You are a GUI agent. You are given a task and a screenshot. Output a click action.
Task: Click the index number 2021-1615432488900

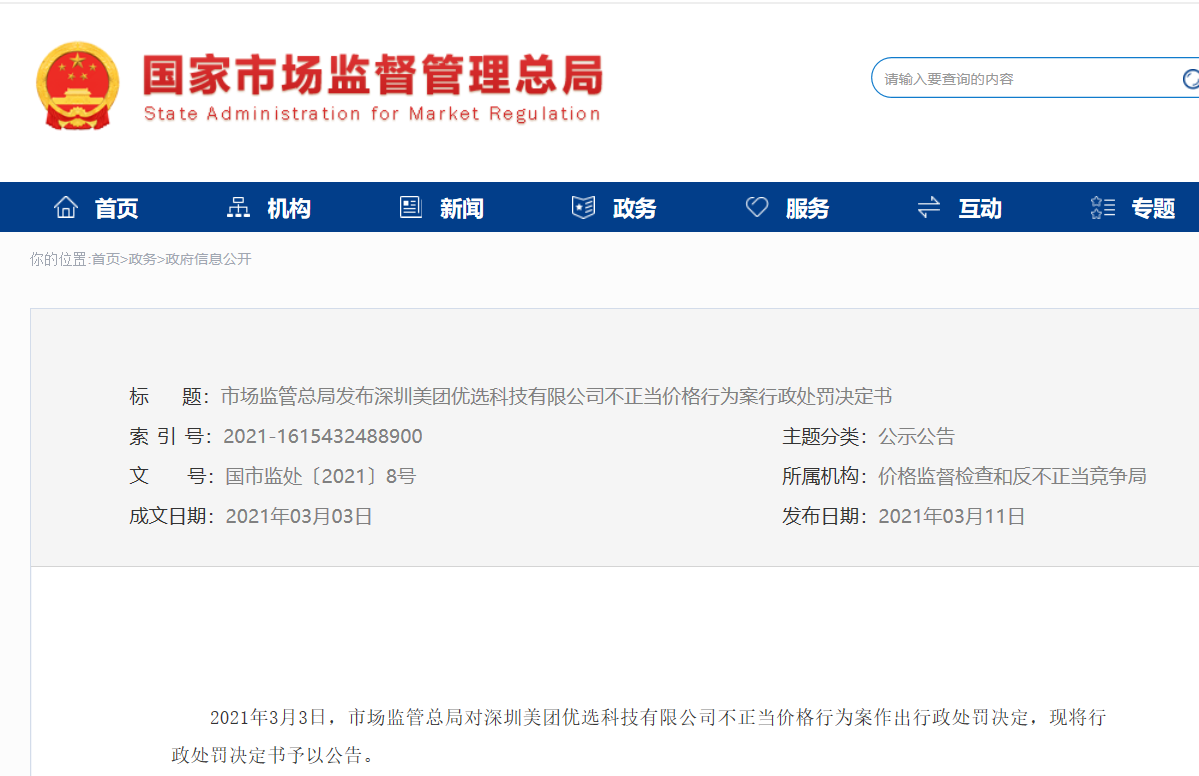[323, 436]
